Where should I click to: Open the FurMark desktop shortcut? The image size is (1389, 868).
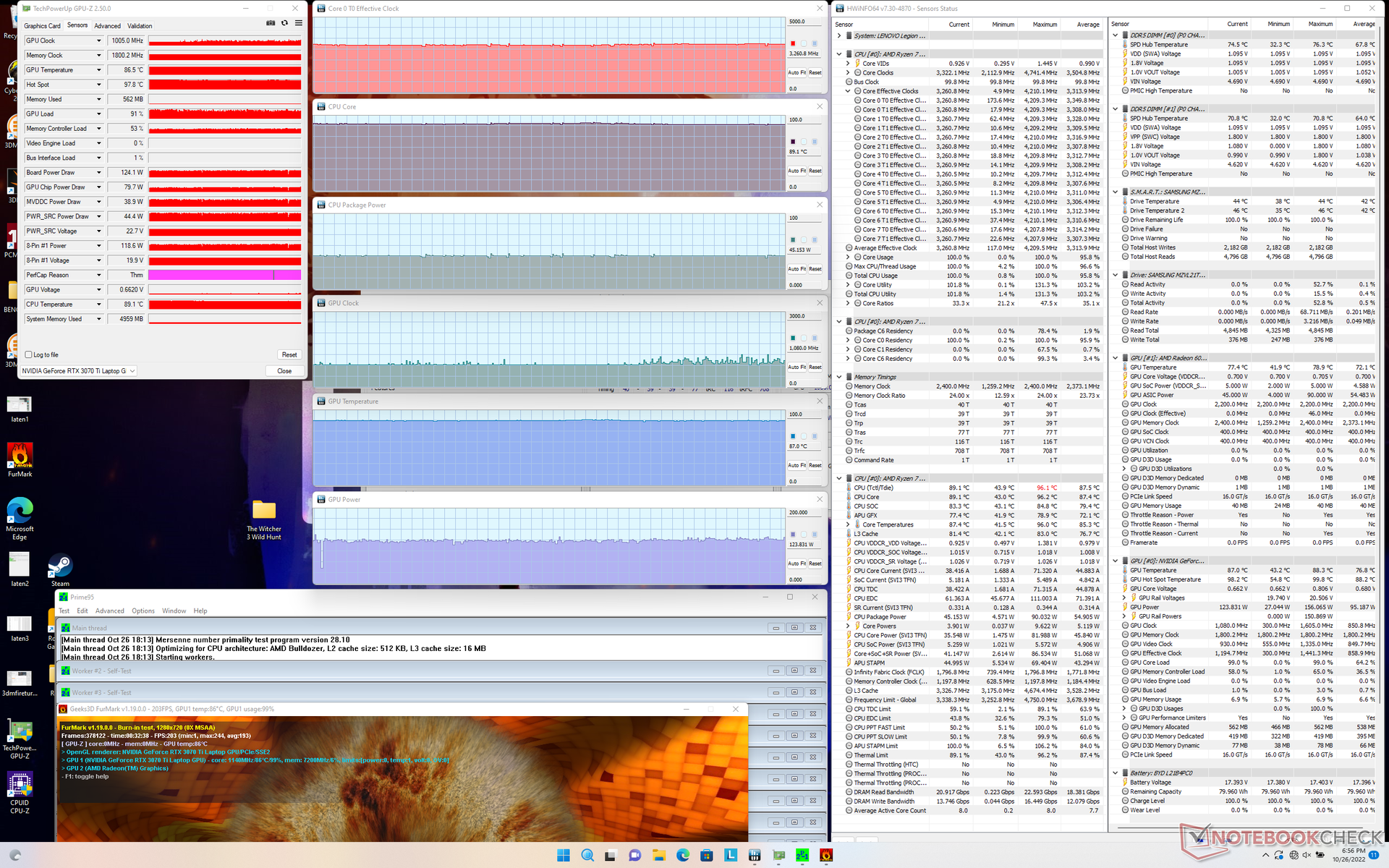[20, 460]
